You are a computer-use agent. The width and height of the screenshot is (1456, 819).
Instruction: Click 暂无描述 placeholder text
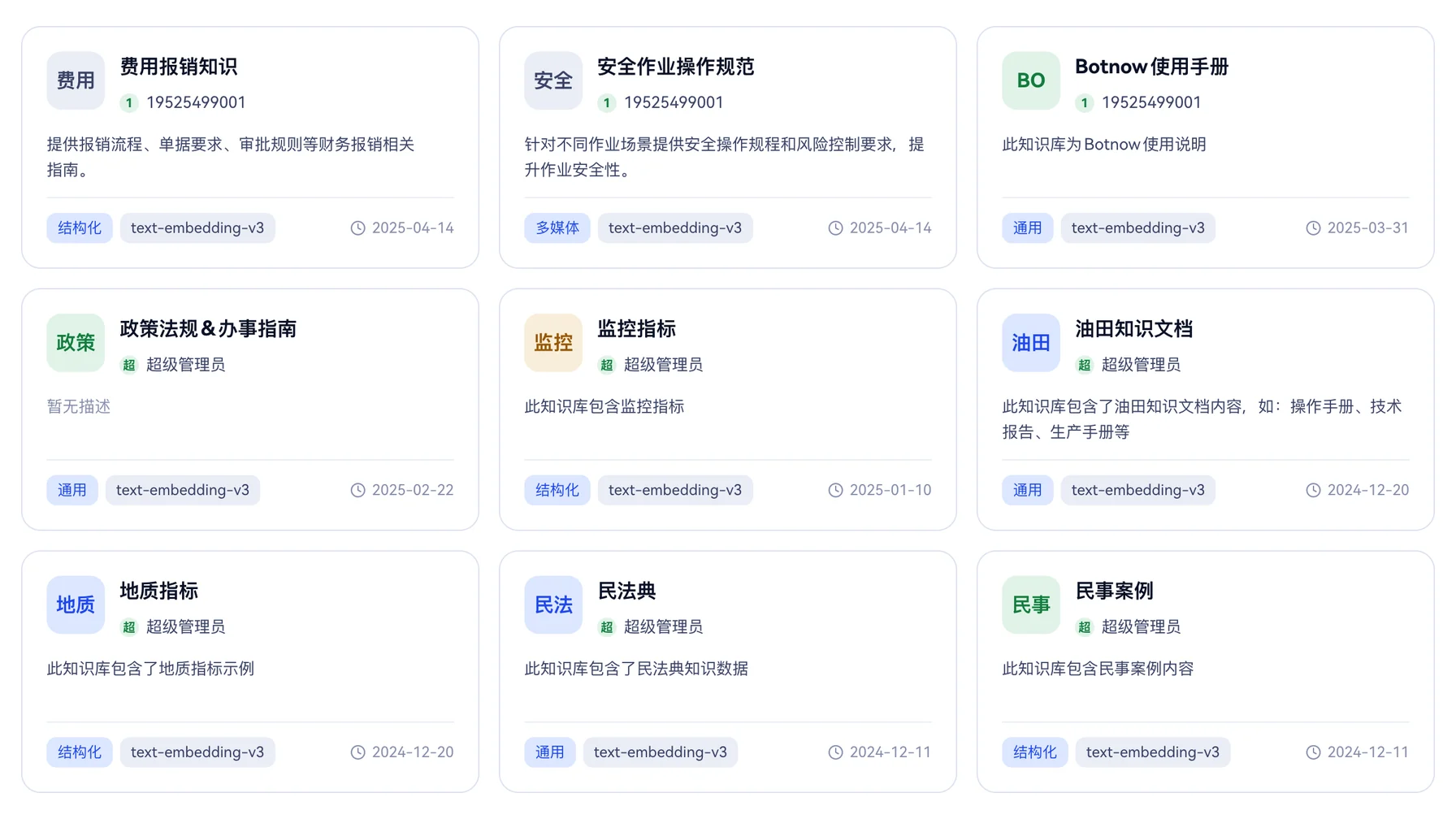(79, 406)
